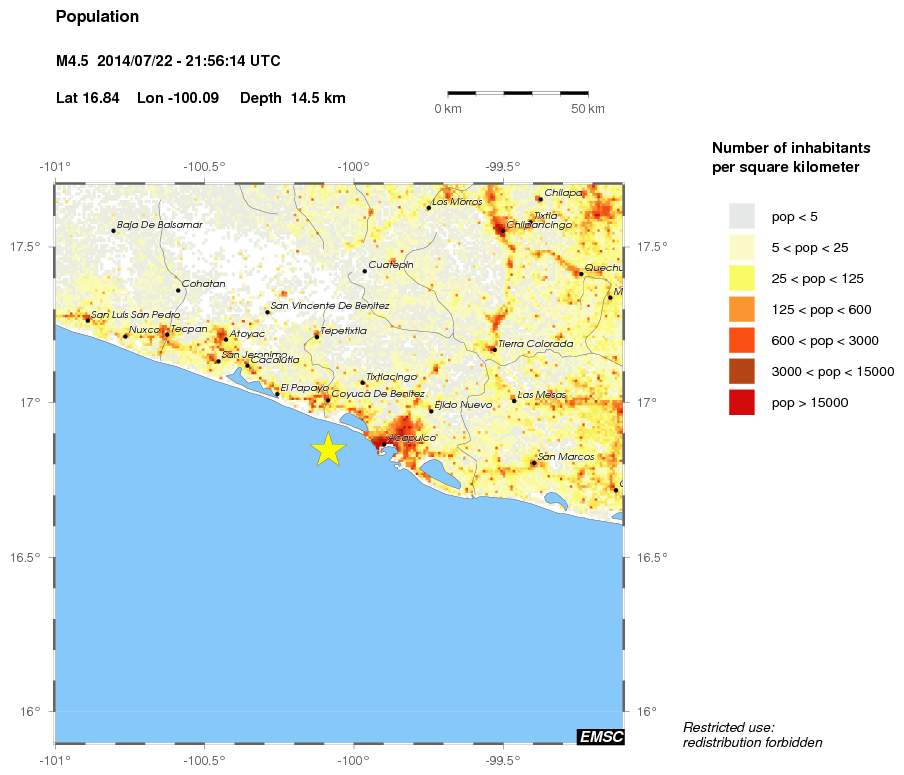The height and width of the screenshot is (775, 904).
Task: Click the yellow epicenter star marker
Action: click(x=328, y=450)
